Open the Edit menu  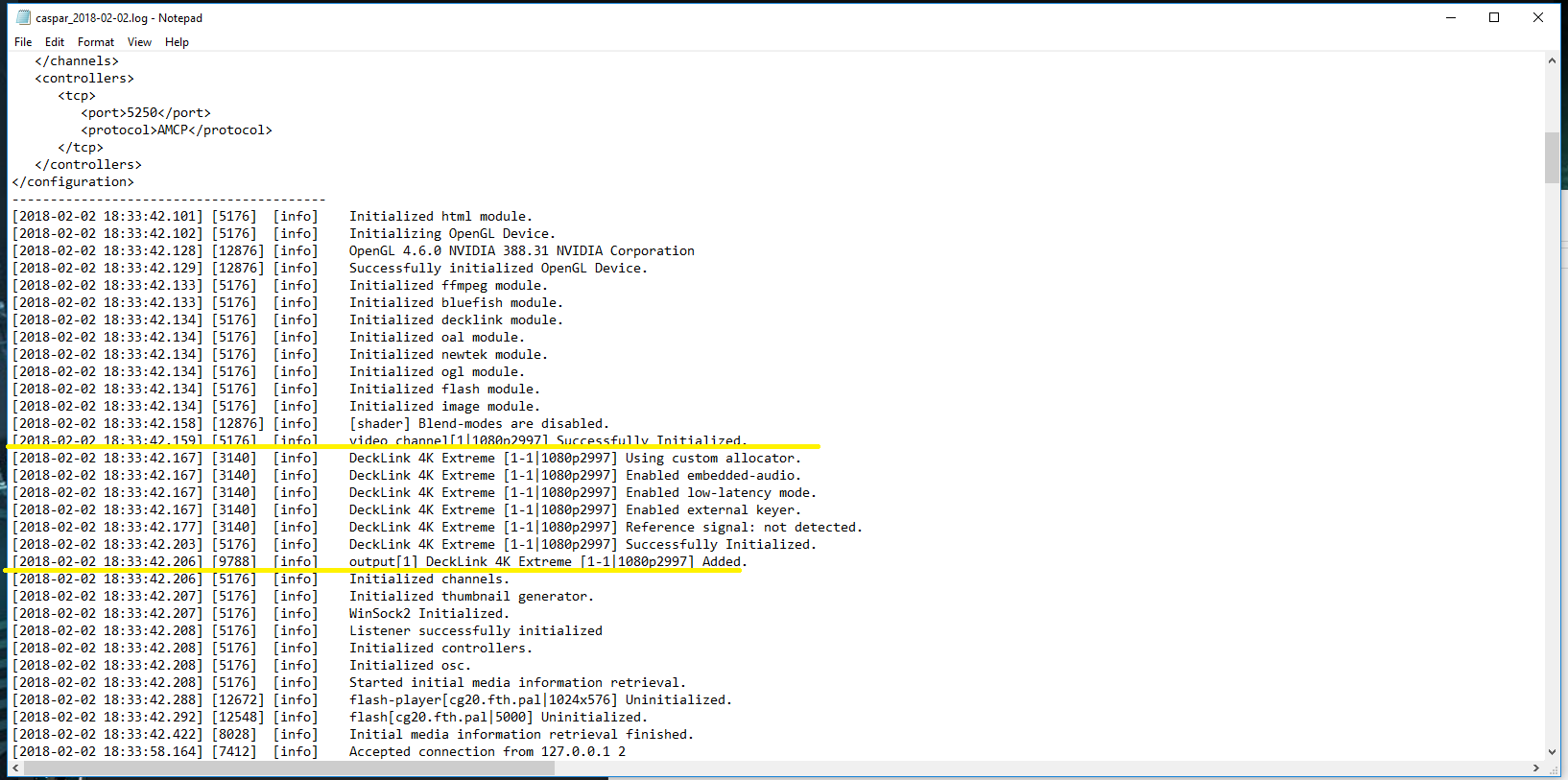tap(55, 42)
